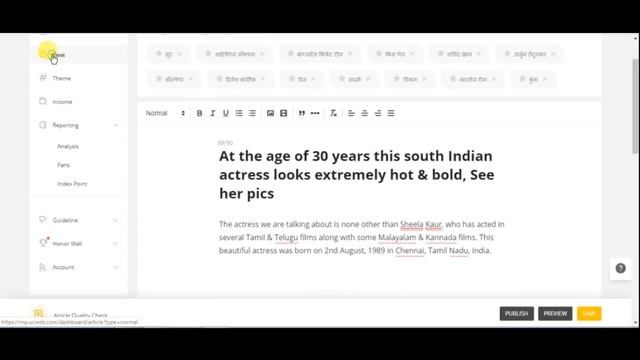Click the misspelled word "Sheela"

(411, 224)
